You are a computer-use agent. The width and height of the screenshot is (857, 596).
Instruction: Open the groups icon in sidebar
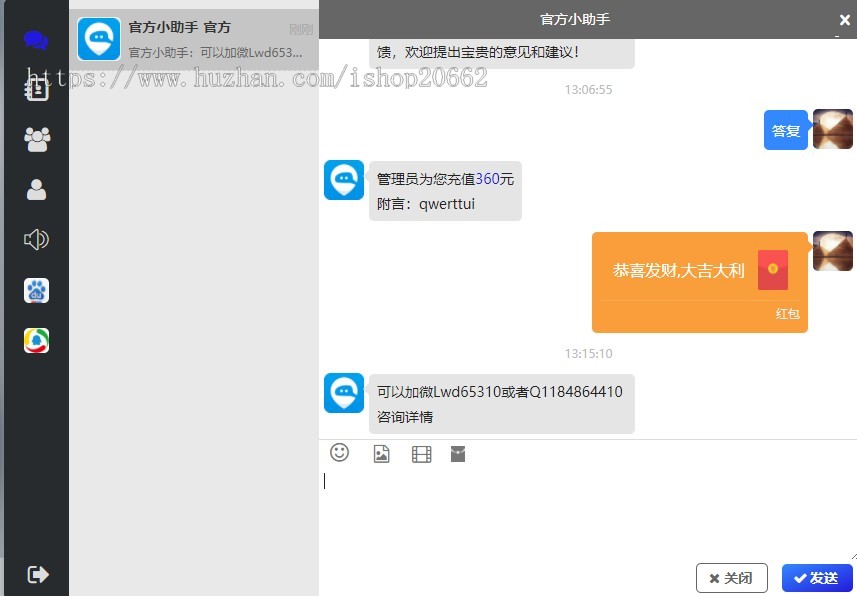click(37, 139)
